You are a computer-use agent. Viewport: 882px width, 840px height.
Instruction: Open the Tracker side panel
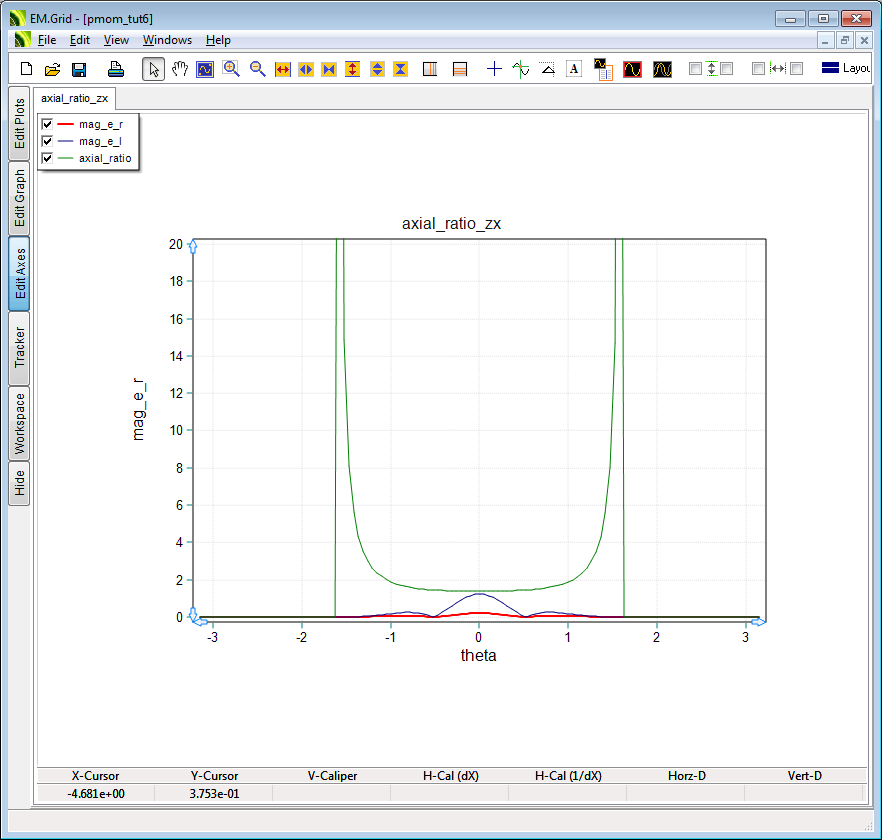pyautogui.click(x=19, y=348)
